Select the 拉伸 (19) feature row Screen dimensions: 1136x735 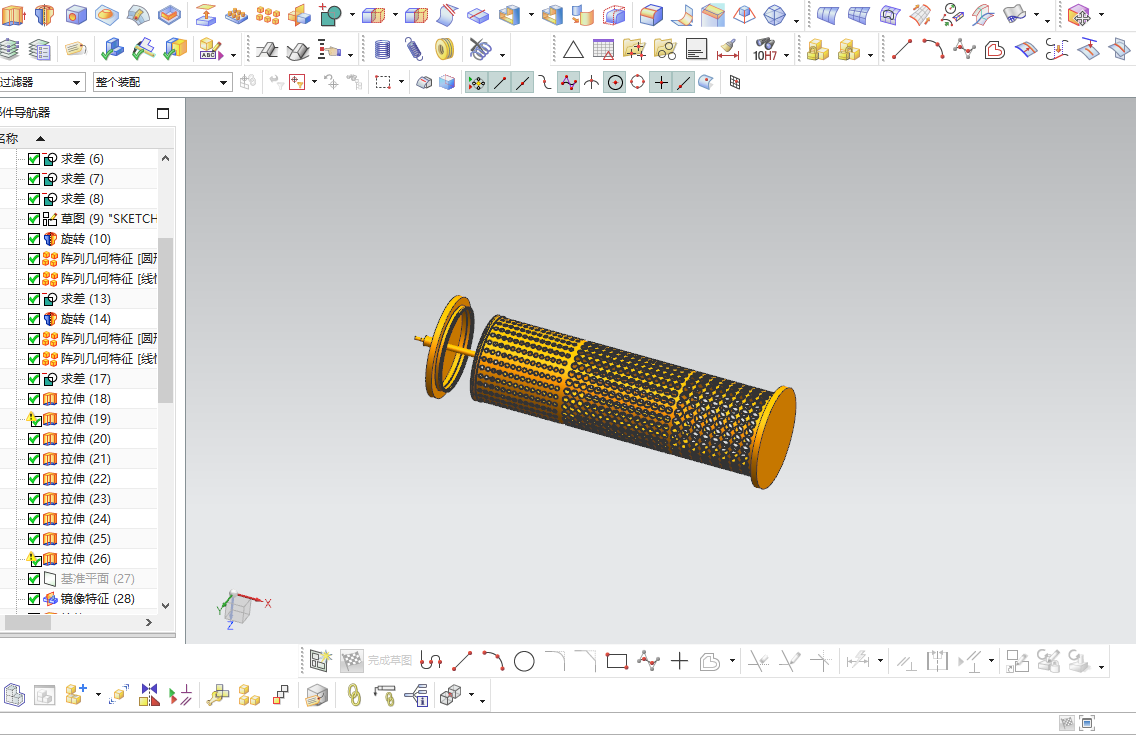pos(85,419)
